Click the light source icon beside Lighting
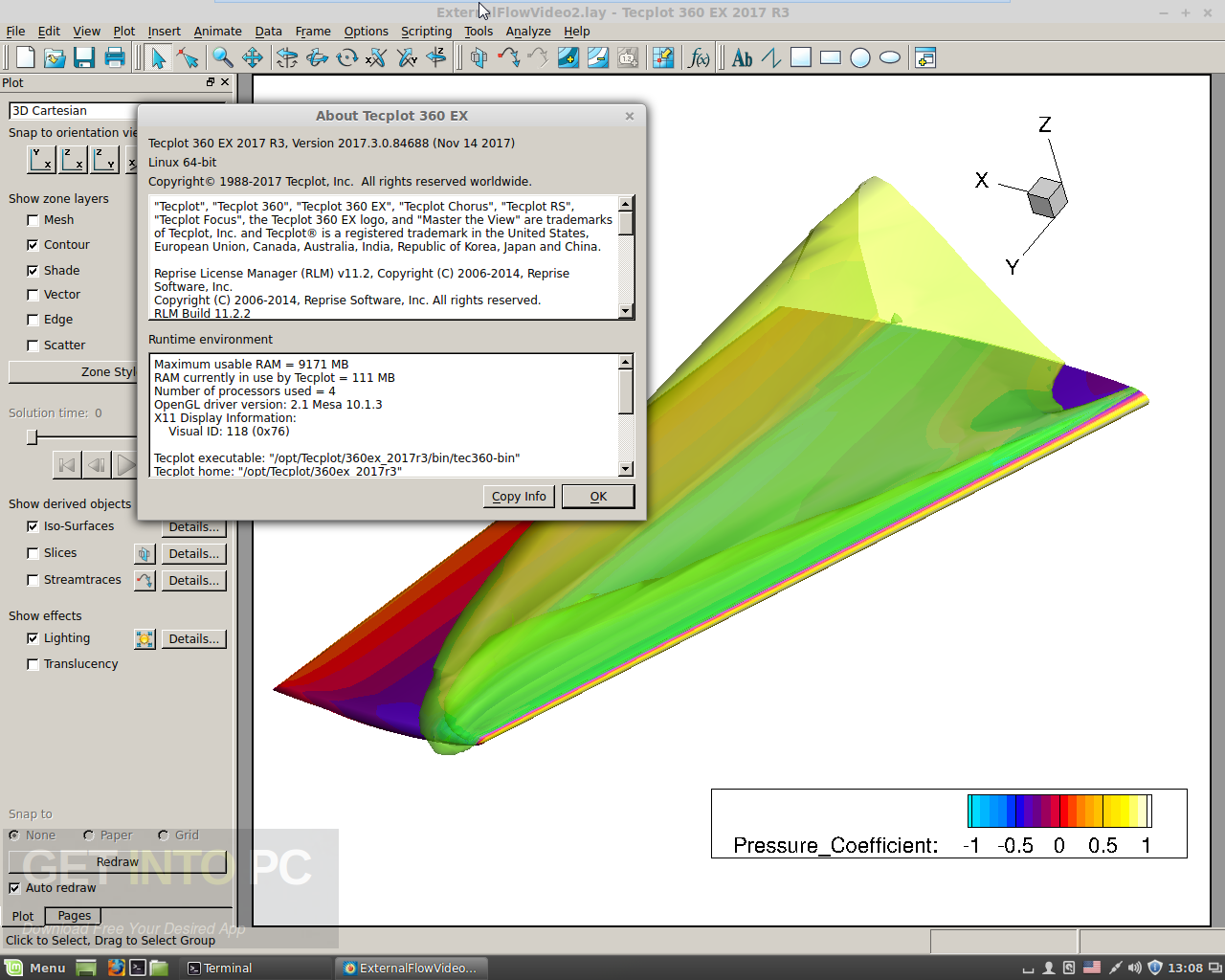 tap(145, 638)
